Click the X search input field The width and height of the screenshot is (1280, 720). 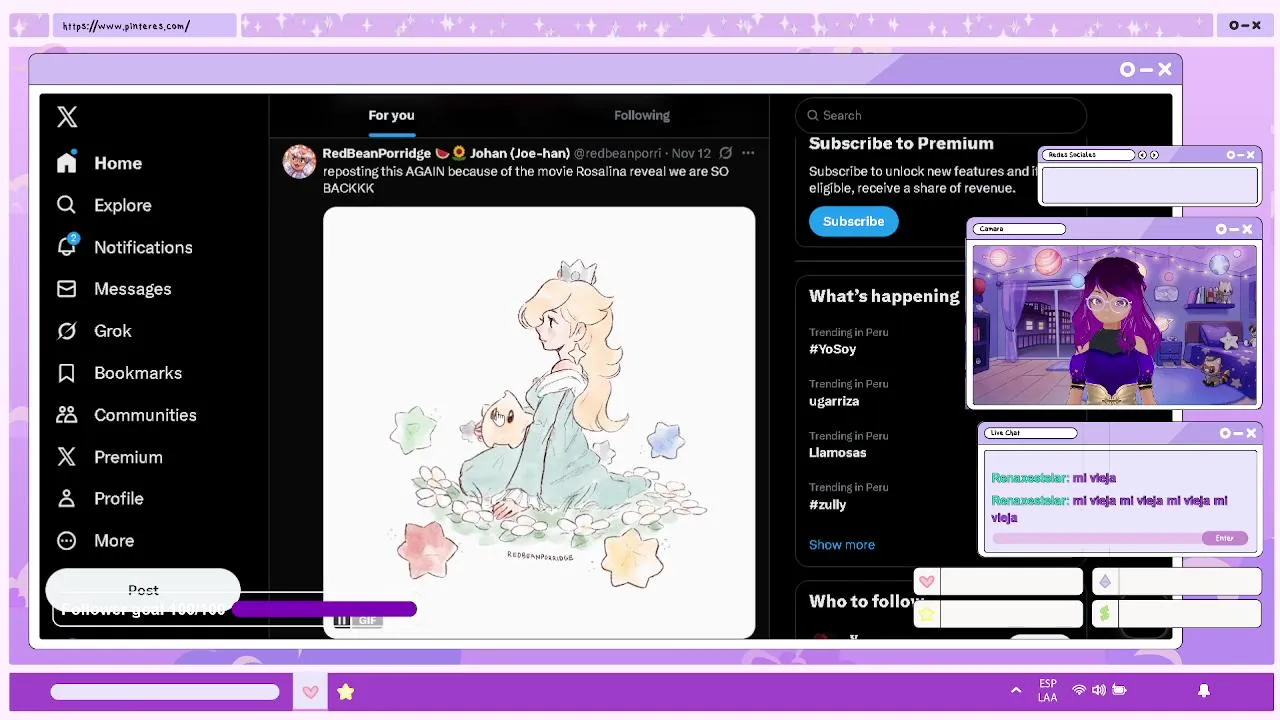[941, 115]
